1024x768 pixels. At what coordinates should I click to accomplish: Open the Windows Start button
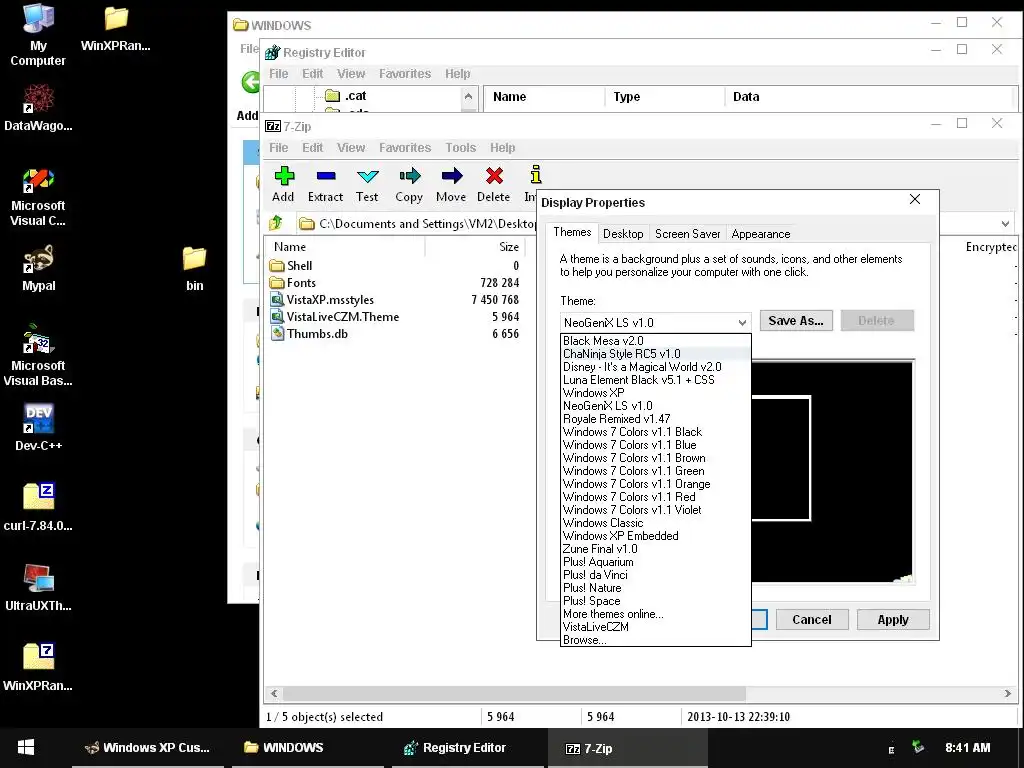point(25,747)
